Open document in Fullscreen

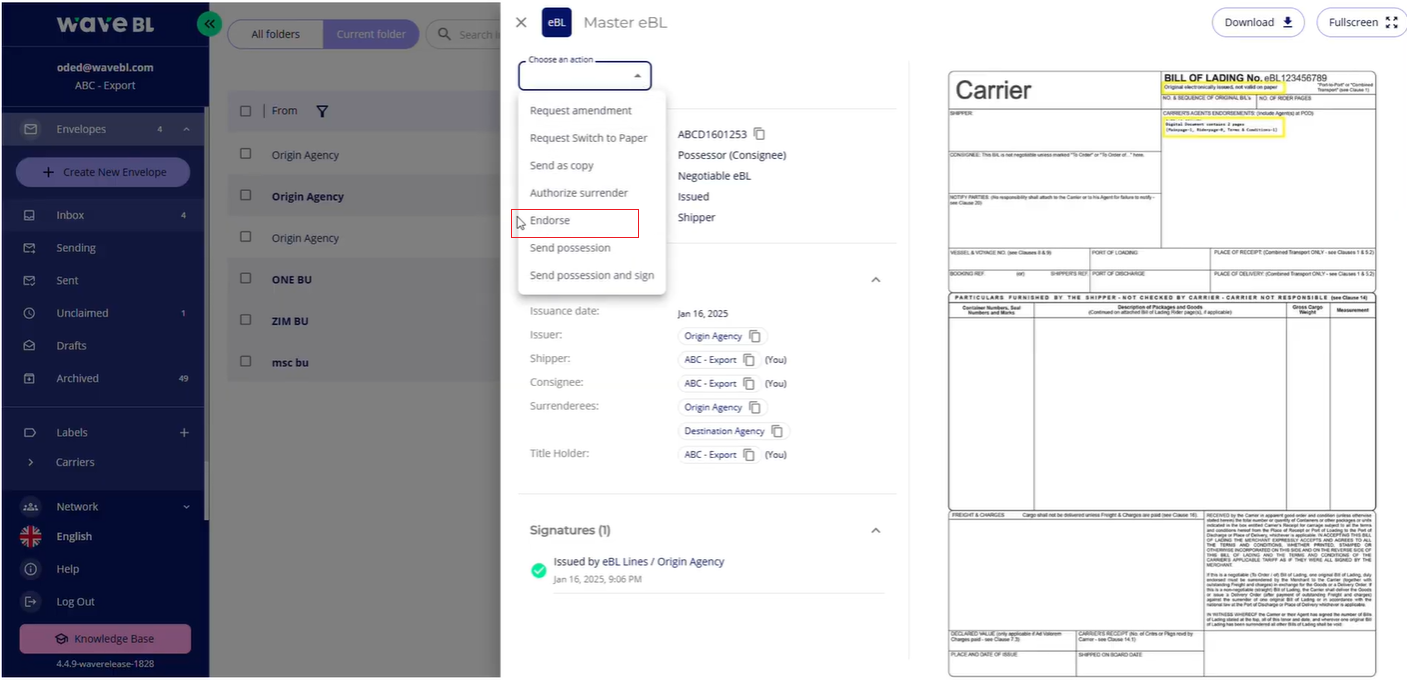1361,22
